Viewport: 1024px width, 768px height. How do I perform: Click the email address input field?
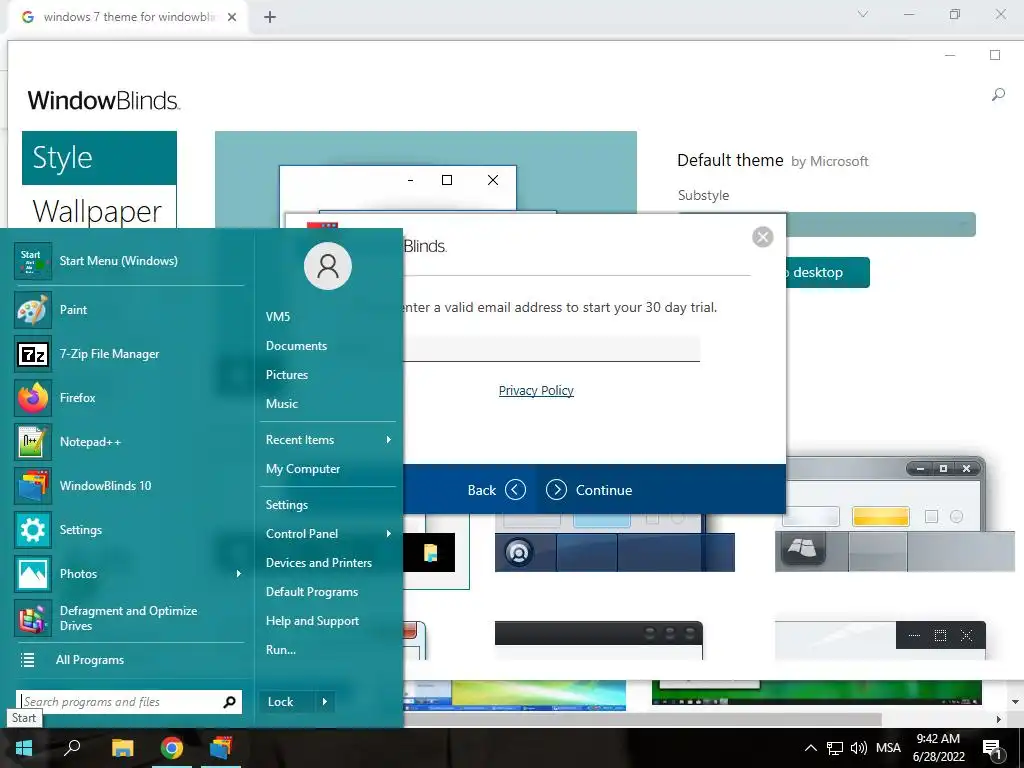tap(552, 349)
